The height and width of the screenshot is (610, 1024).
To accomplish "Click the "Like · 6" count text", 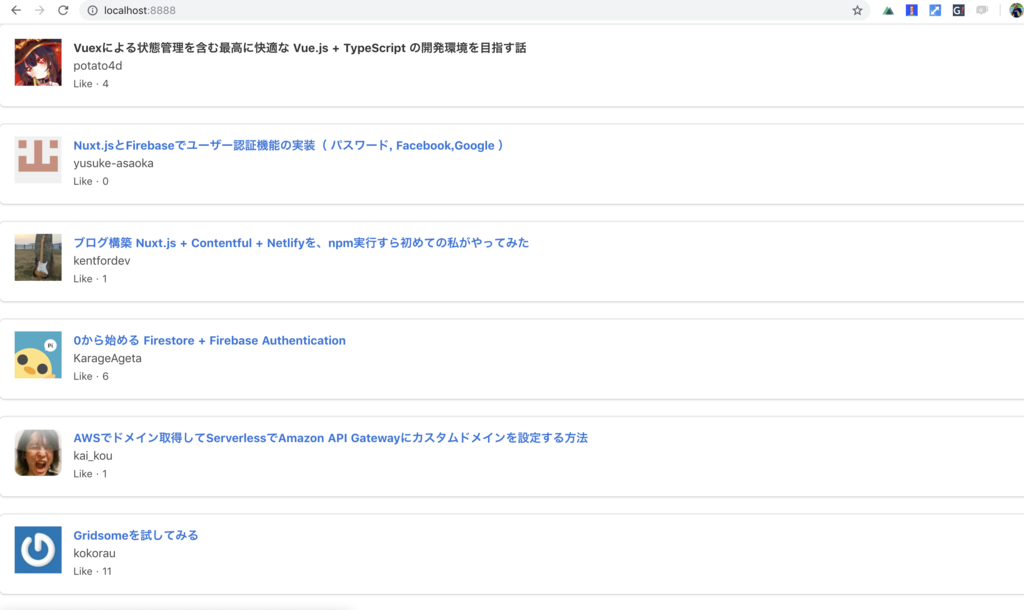I will [91, 376].
